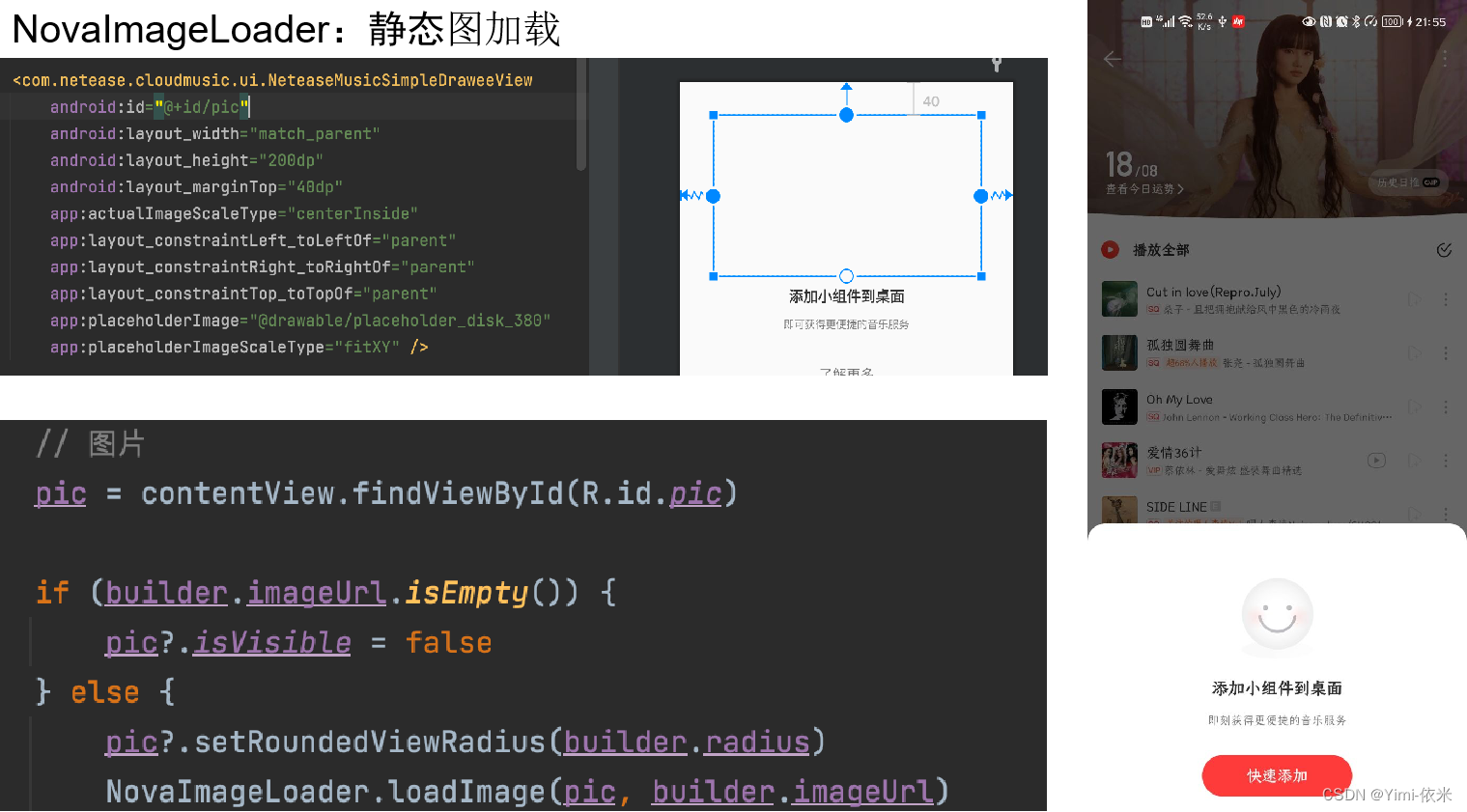The image size is (1467, 812).
Task: Select the Cut in love album cover
Action: (1119, 298)
